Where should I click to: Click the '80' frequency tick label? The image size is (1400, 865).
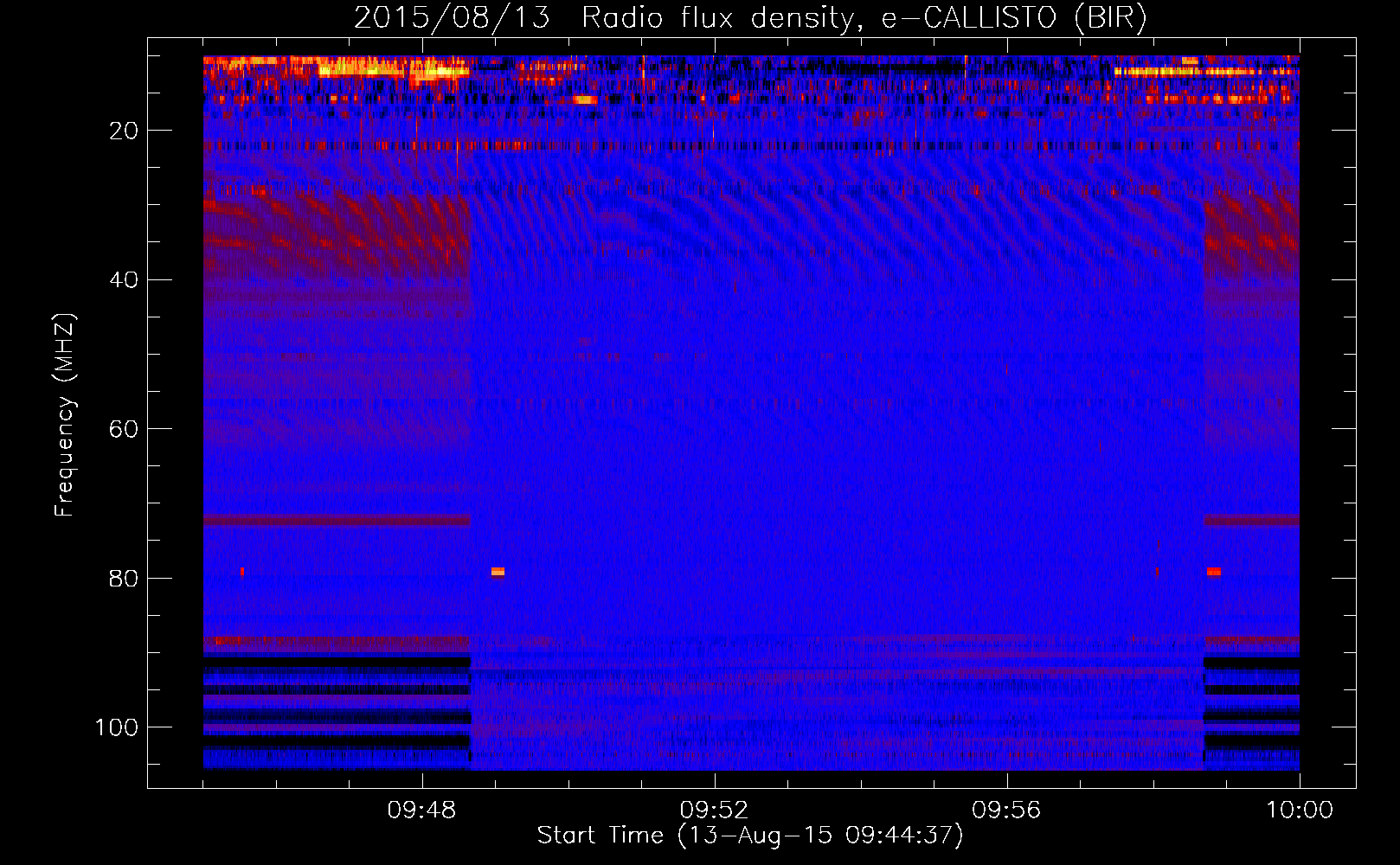coord(124,579)
